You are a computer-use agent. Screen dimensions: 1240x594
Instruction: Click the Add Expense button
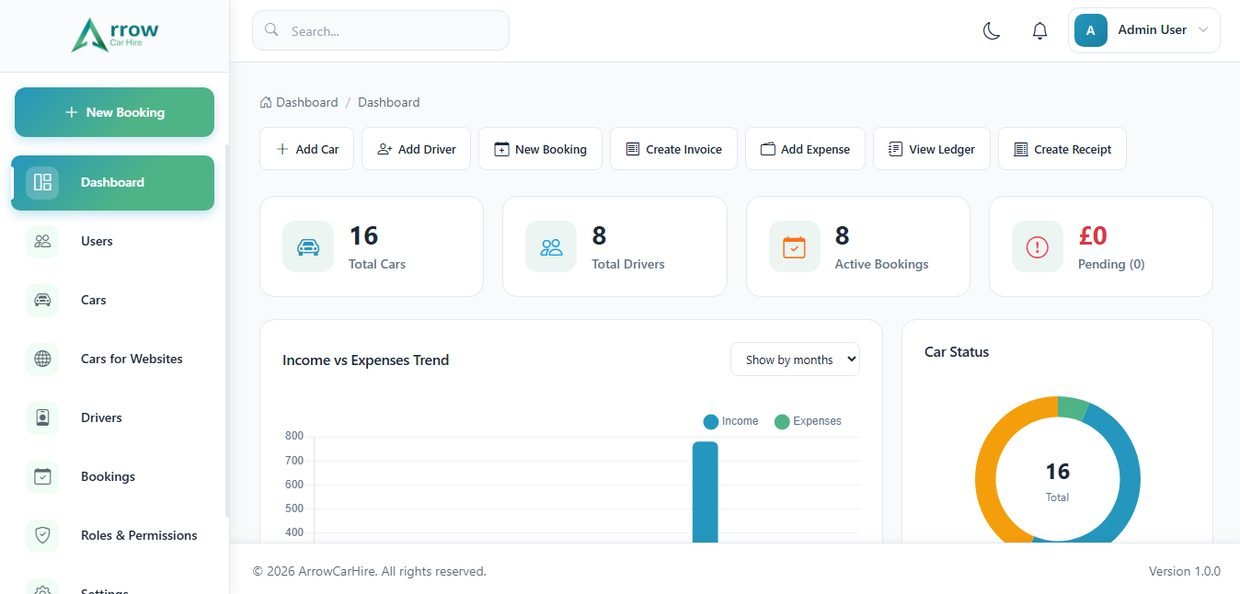click(805, 149)
